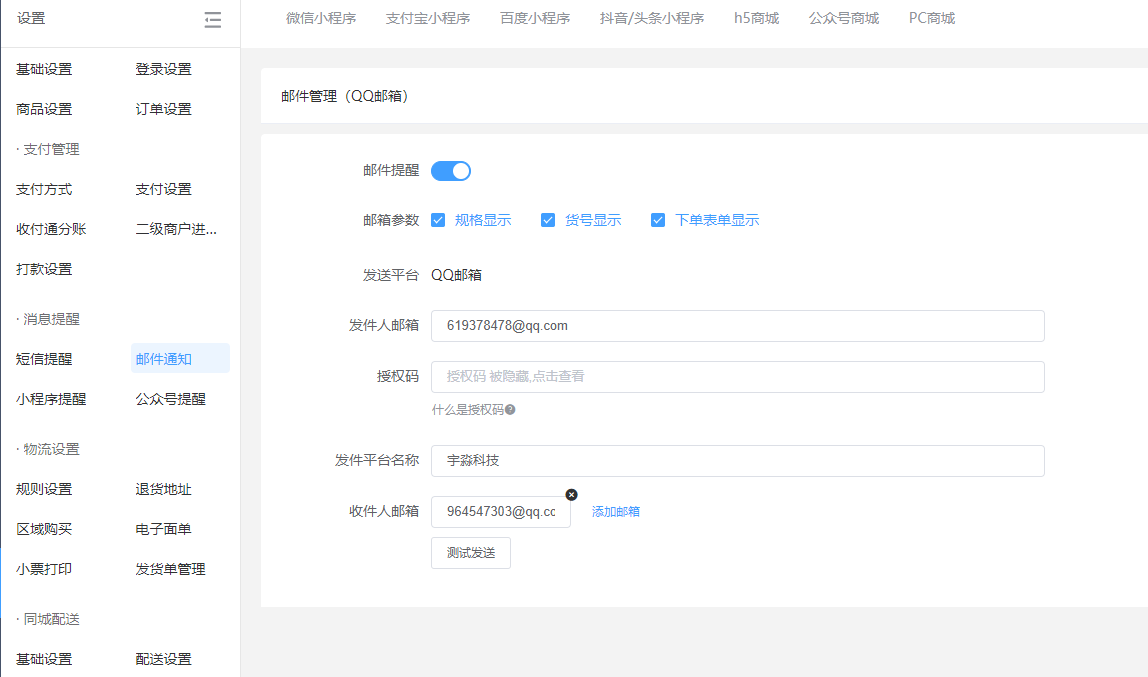Open 小程序提醒 in sidebar

pyautogui.click(x=51, y=399)
